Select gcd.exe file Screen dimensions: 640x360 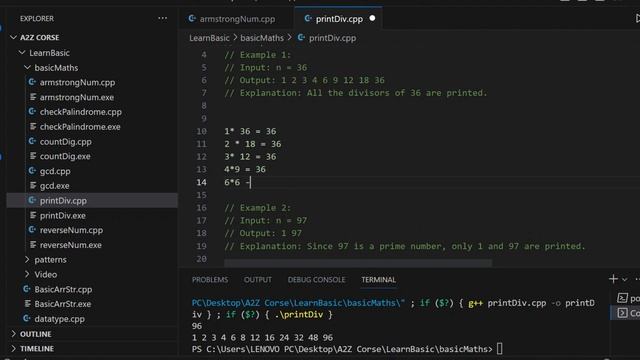tap(54, 186)
